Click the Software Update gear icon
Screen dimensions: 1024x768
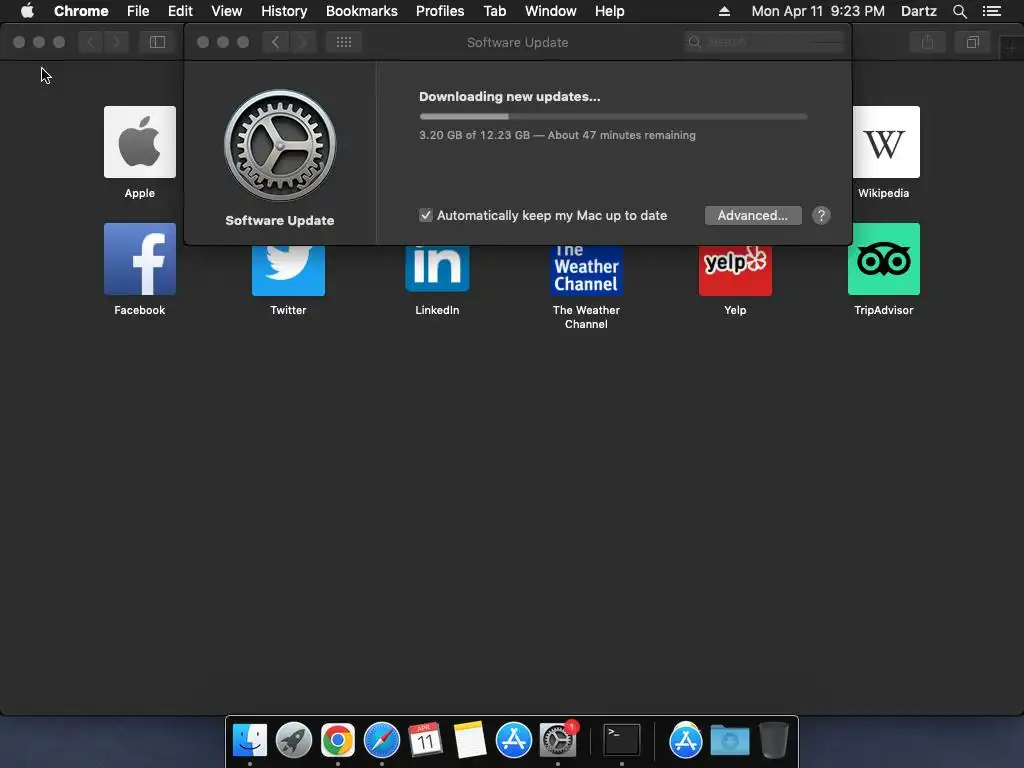pyautogui.click(x=280, y=145)
